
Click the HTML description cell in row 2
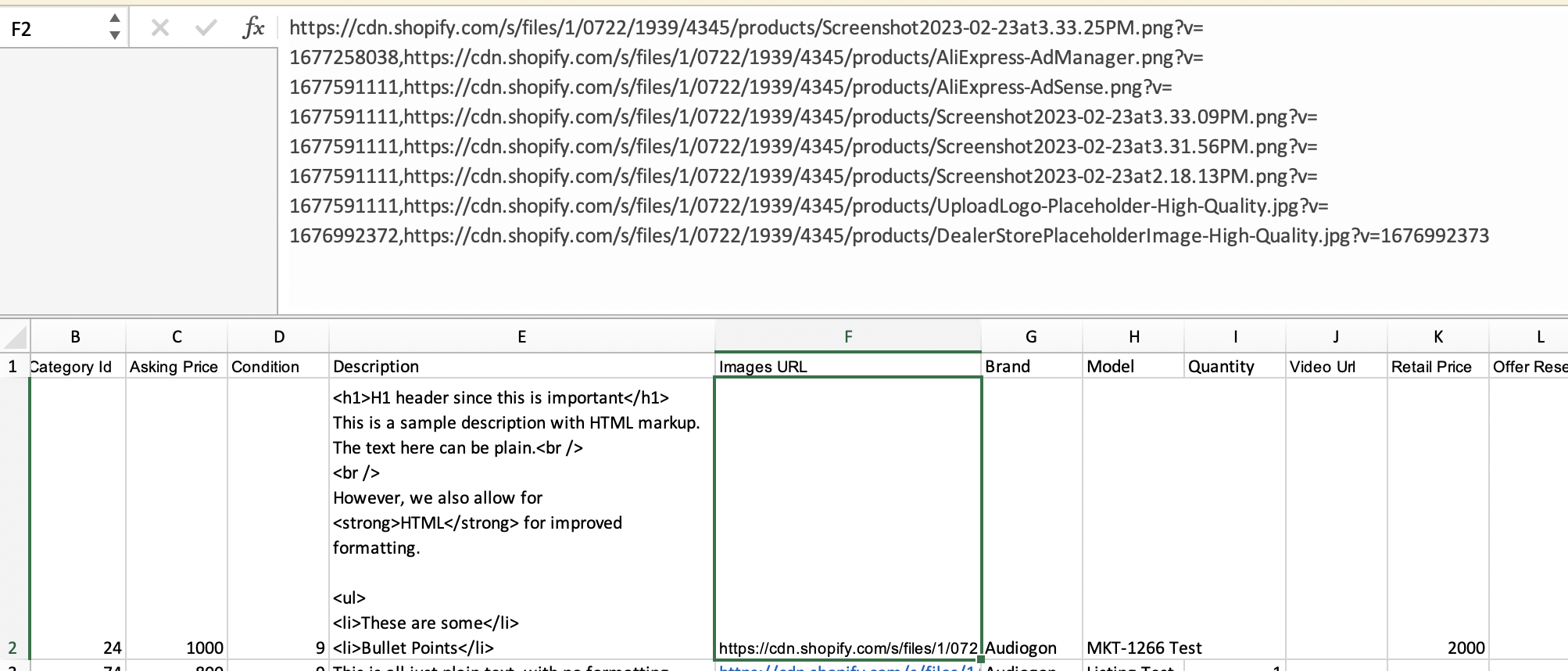pos(522,519)
